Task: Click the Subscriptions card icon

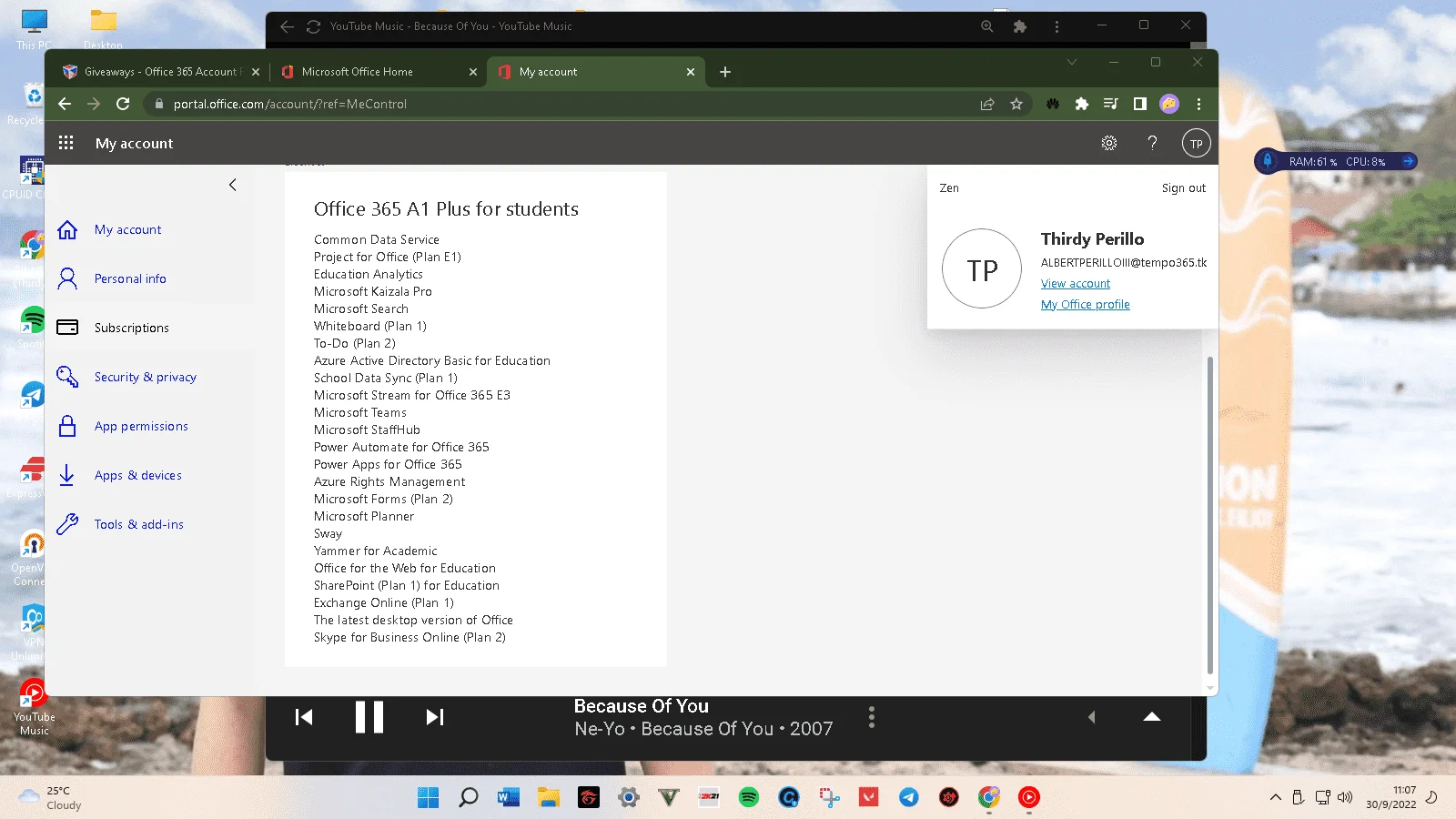Action: pyautogui.click(x=67, y=328)
